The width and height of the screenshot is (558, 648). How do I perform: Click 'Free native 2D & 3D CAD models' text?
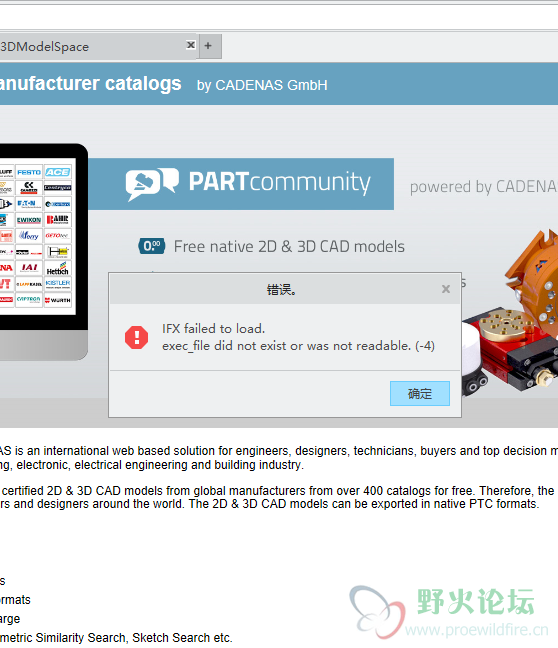(x=289, y=247)
